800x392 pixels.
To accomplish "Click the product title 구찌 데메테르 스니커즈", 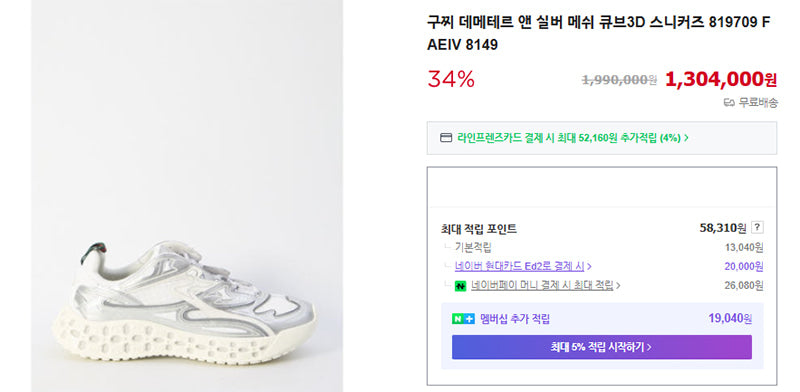I will coord(598,34).
